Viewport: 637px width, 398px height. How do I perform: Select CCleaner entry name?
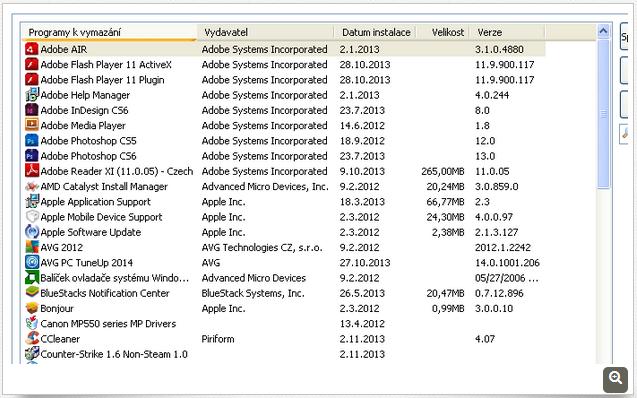point(60,339)
